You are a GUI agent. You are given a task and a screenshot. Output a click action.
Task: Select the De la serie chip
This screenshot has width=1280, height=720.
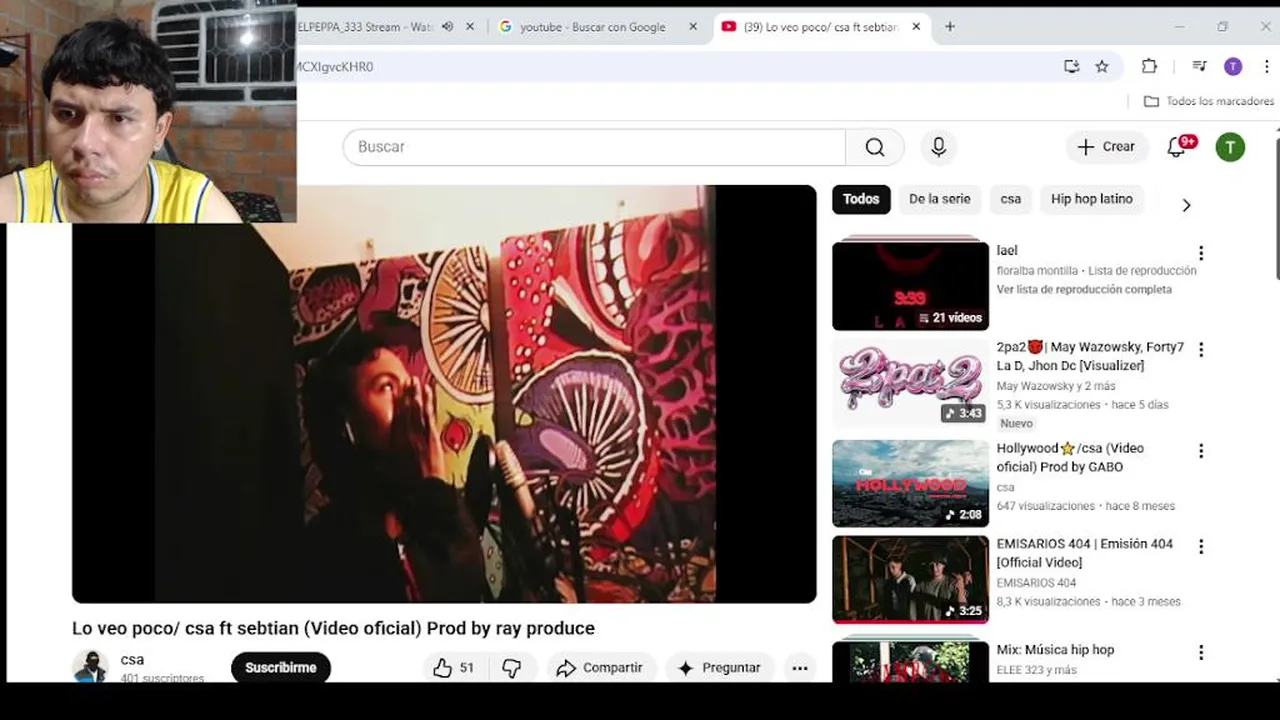[x=940, y=199]
